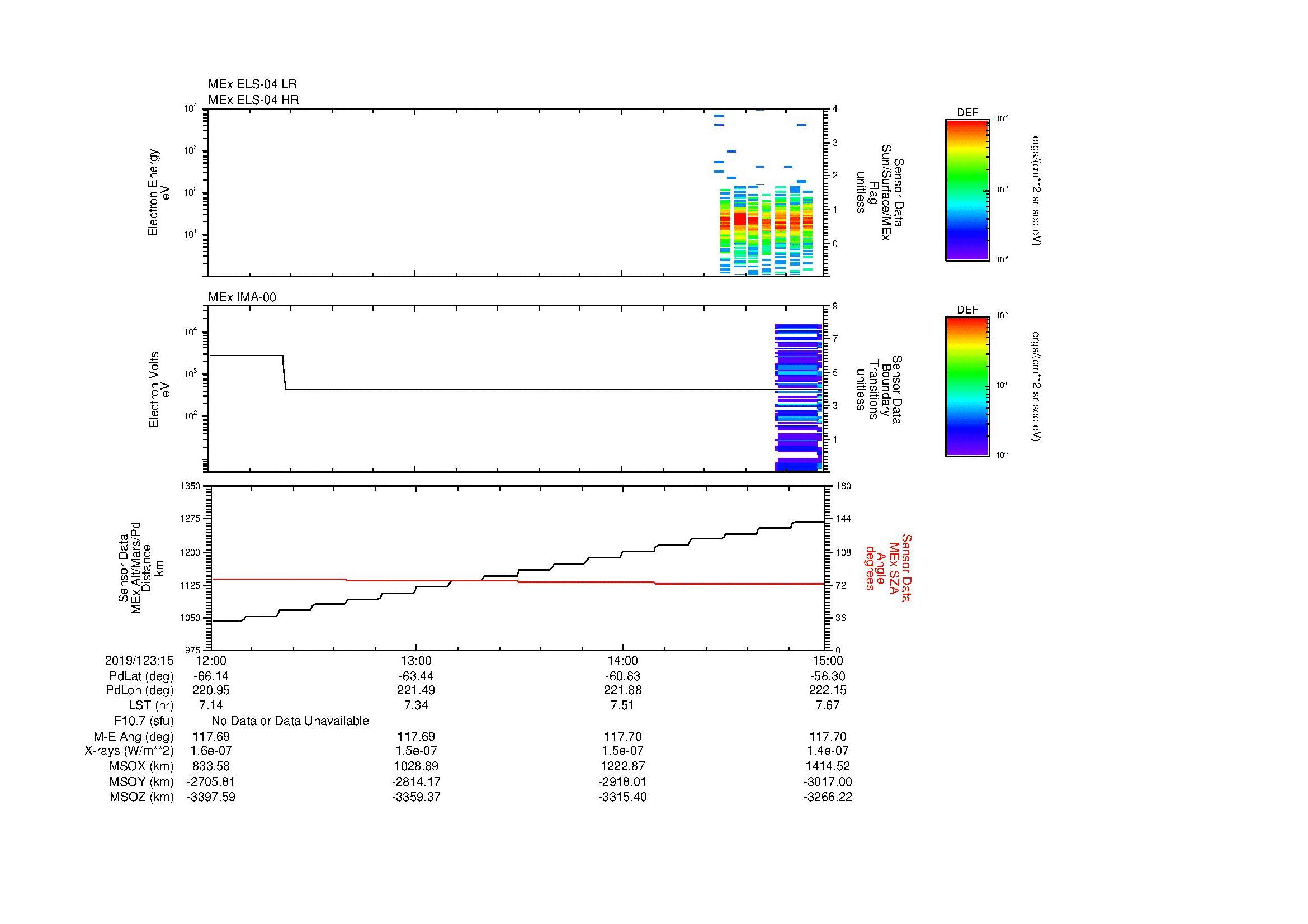This screenshot has height=924, width=1308.
Task: Click the MSOZ value '-3266.22'
Action: click(x=828, y=797)
